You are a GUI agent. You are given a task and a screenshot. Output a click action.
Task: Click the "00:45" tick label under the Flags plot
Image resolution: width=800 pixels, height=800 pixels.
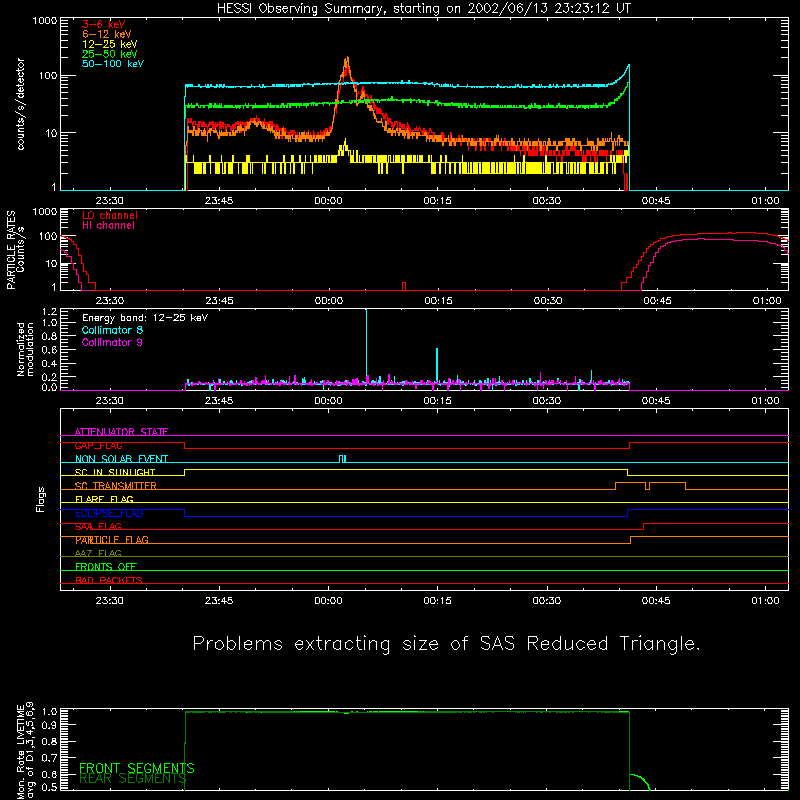(x=656, y=601)
